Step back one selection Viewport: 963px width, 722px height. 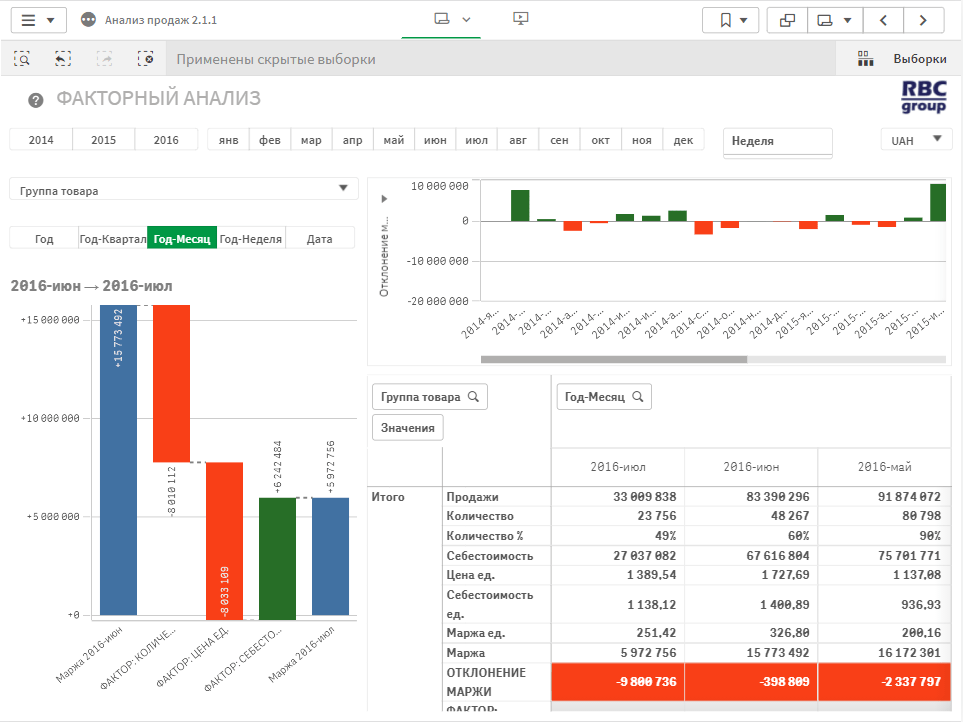coord(63,59)
